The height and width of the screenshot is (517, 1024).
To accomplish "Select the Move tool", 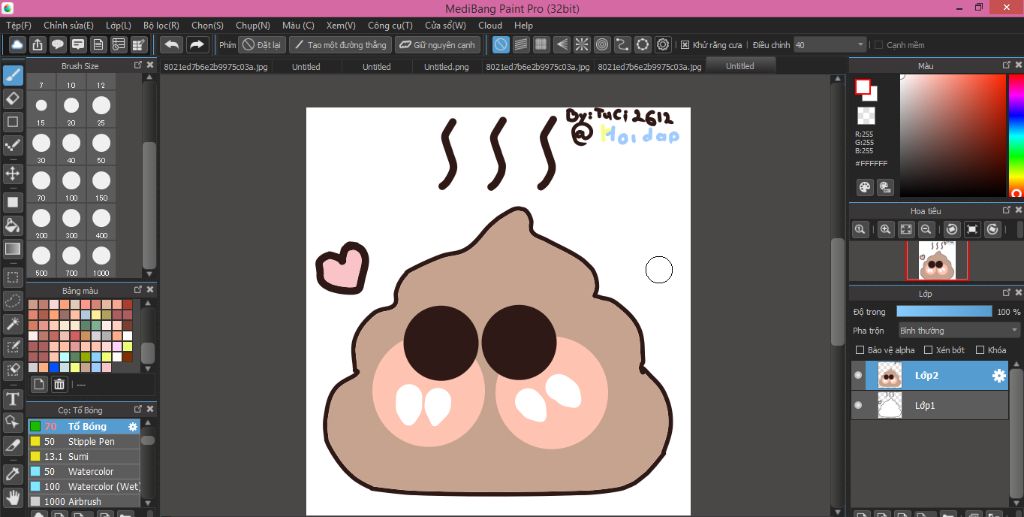I will [x=12, y=174].
